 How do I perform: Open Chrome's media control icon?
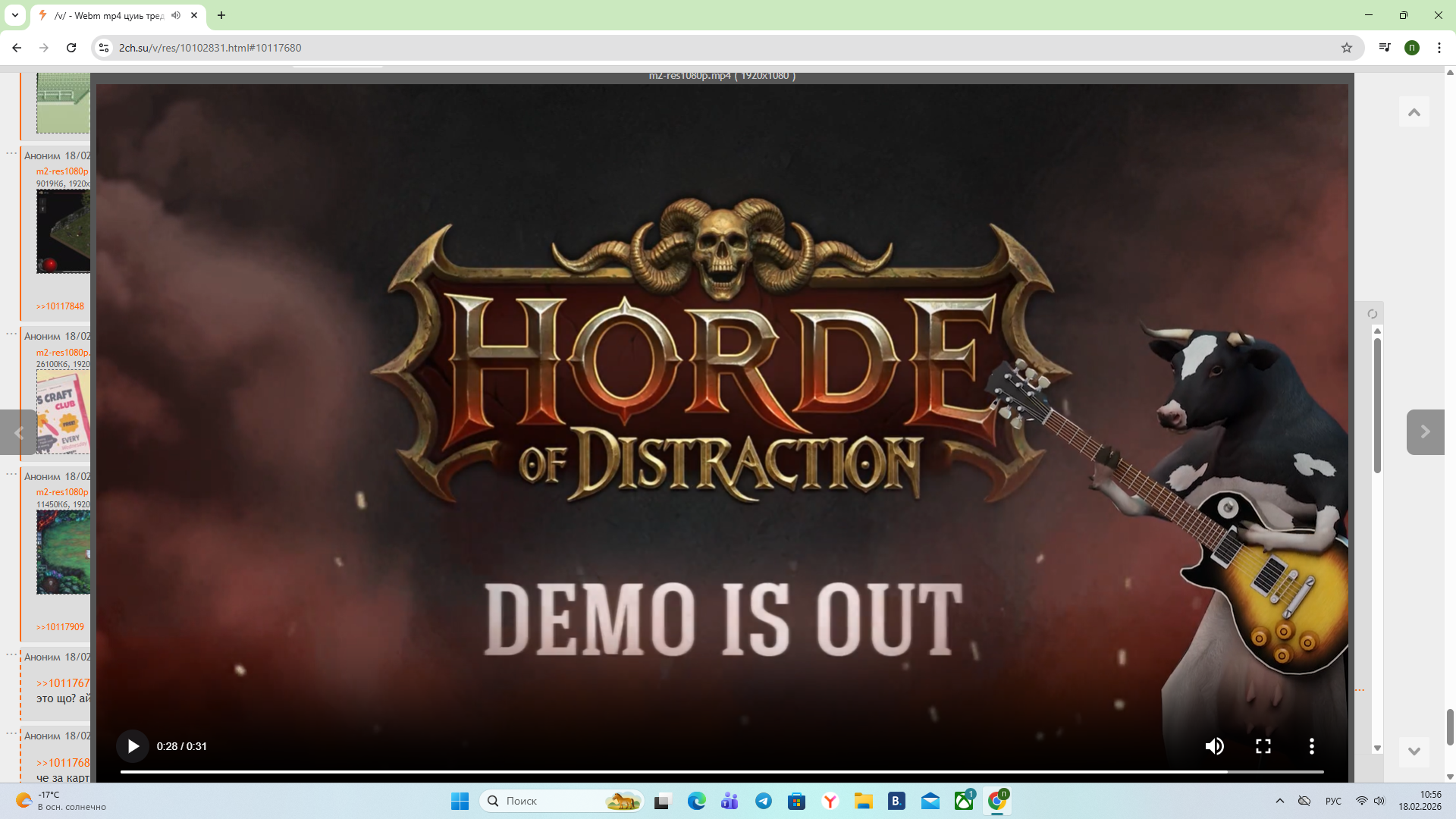click(1385, 48)
